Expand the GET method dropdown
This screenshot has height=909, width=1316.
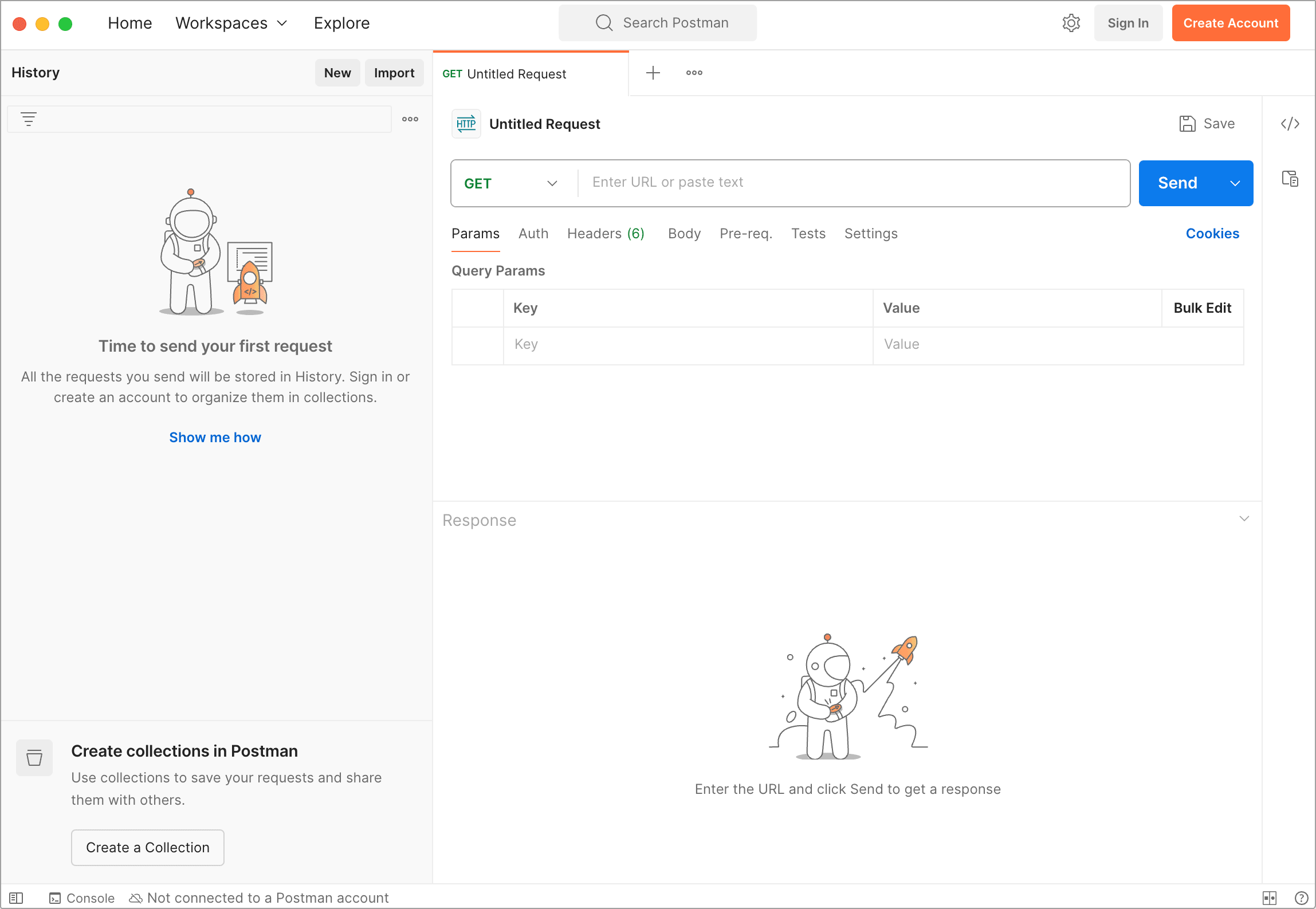[x=510, y=183]
